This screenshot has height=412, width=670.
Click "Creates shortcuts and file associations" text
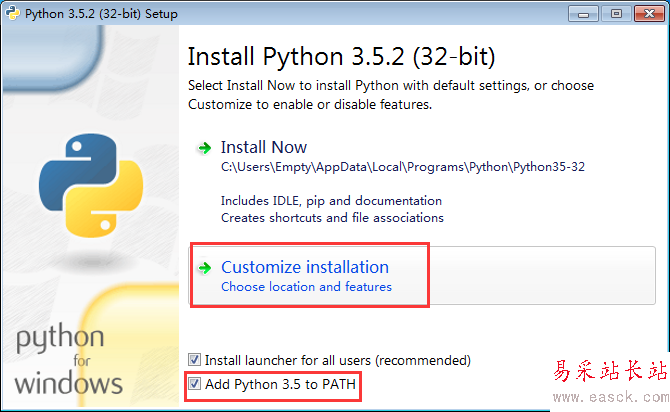332,217
